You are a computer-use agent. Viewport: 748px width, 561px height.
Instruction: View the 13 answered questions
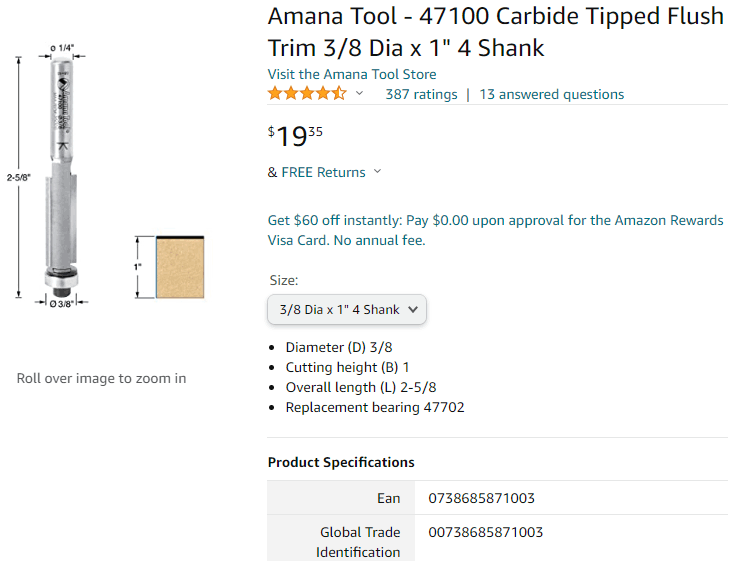(551, 94)
